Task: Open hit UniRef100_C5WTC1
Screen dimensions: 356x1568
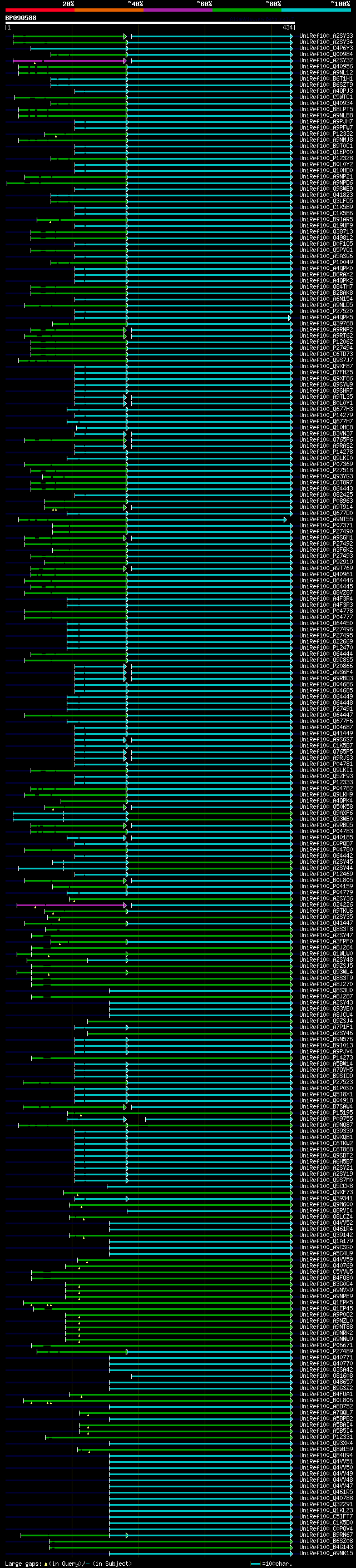Action: coord(326,97)
